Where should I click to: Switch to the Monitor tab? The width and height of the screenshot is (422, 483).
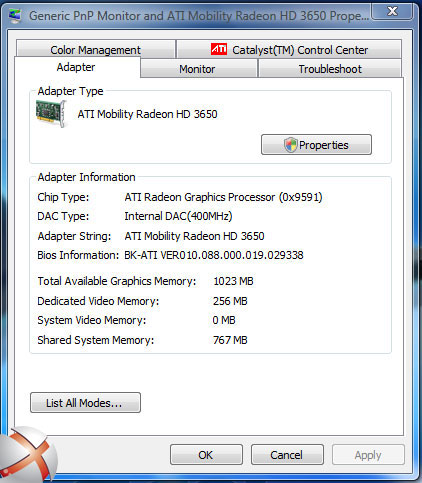click(x=199, y=68)
